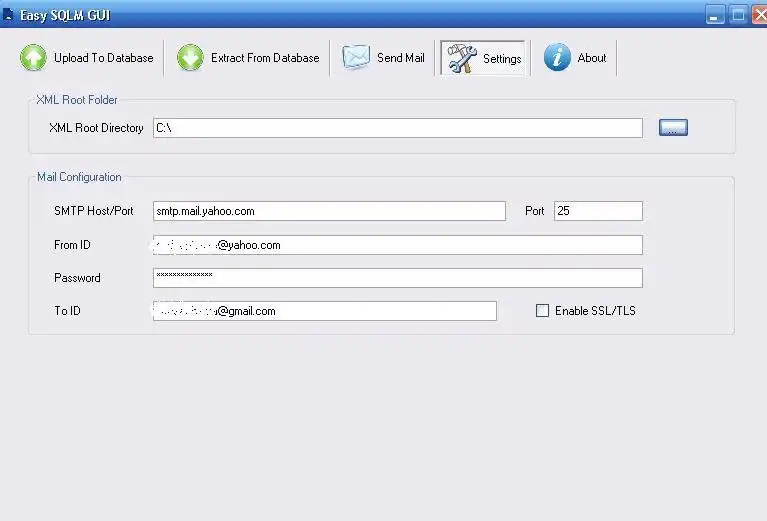Click the From ID yahoo.com email field
Viewport: 767px width, 521px height.
pyautogui.click(x=398, y=245)
